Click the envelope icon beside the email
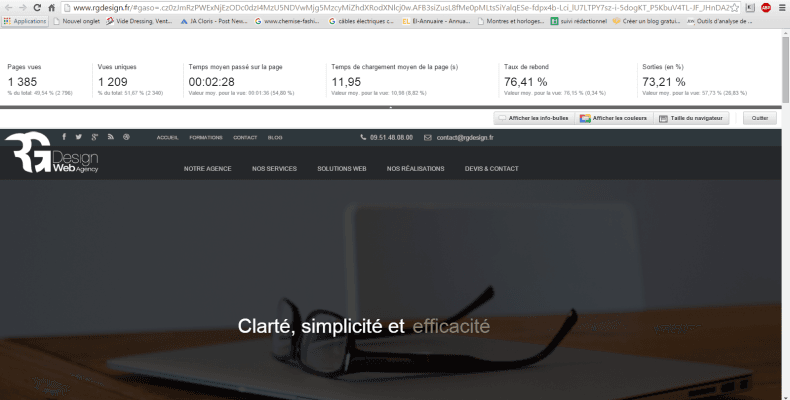The height and width of the screenshot is (400, 790). 428,138
